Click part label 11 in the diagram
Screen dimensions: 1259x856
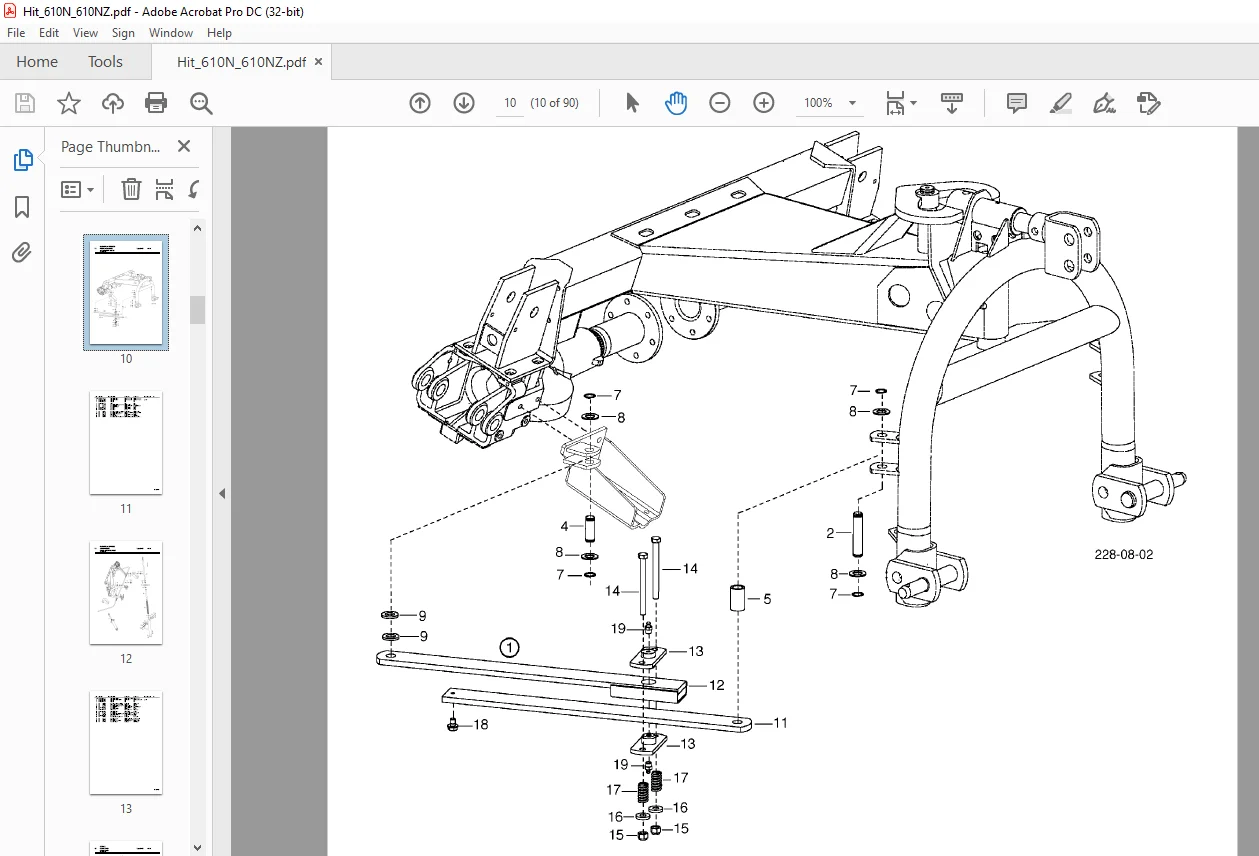(780, 722)
